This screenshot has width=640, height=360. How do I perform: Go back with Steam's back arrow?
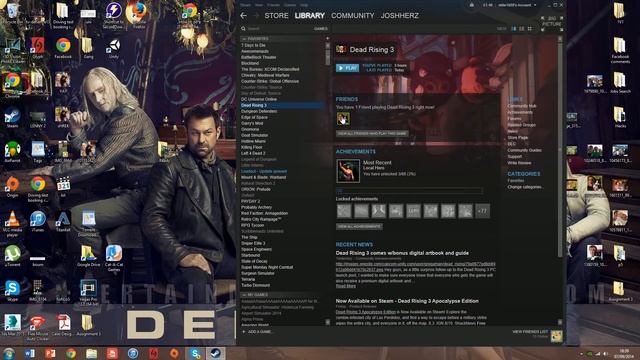tap(244, 16)
